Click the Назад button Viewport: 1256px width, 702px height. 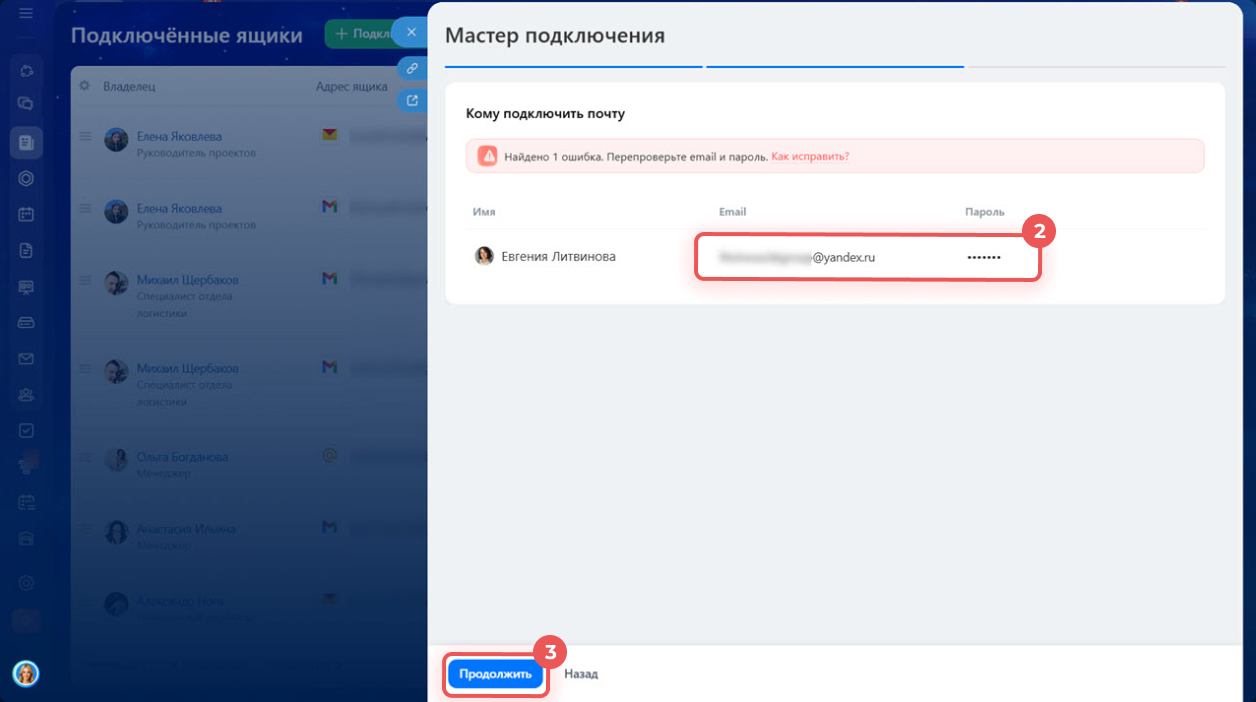click(580, 674)
